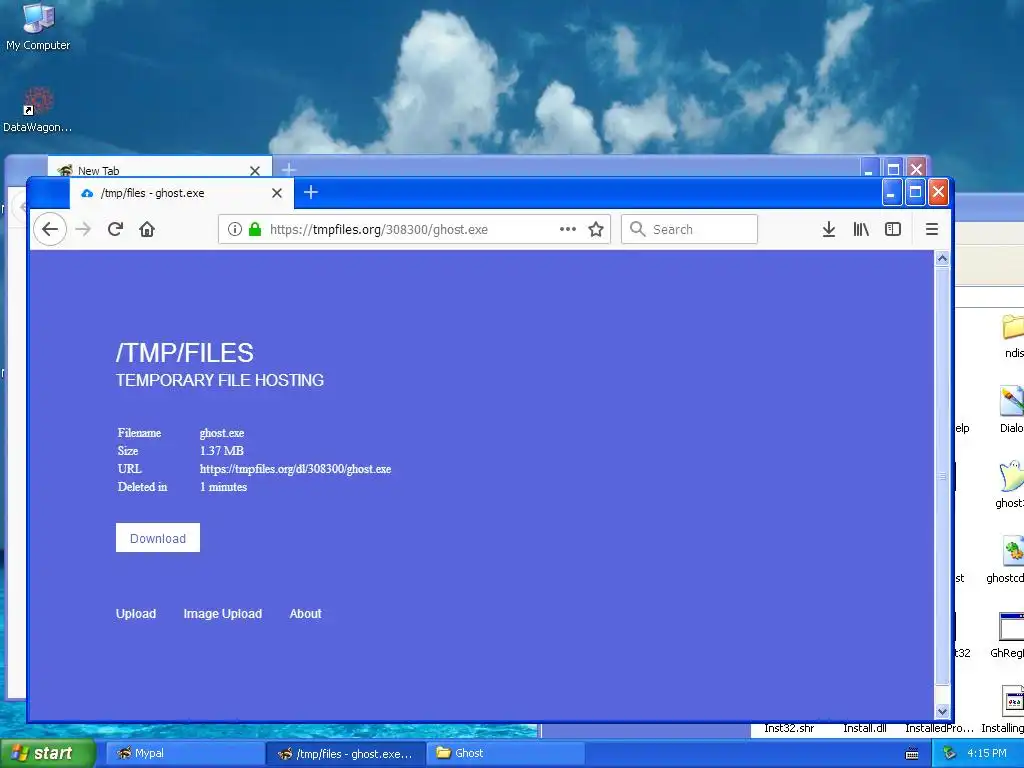Screen dimensions: 1024x768
Task: Select the ghost icon file in Ghost folder
Action: (1010, 483)
